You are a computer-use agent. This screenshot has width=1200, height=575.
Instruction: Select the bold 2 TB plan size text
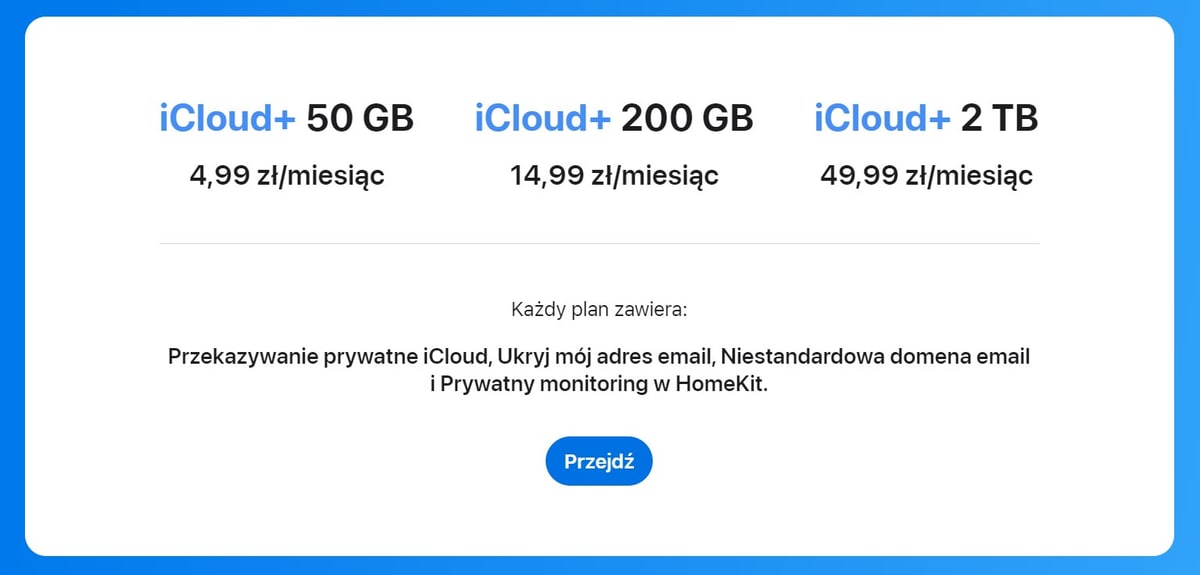[x=999, y=119]
